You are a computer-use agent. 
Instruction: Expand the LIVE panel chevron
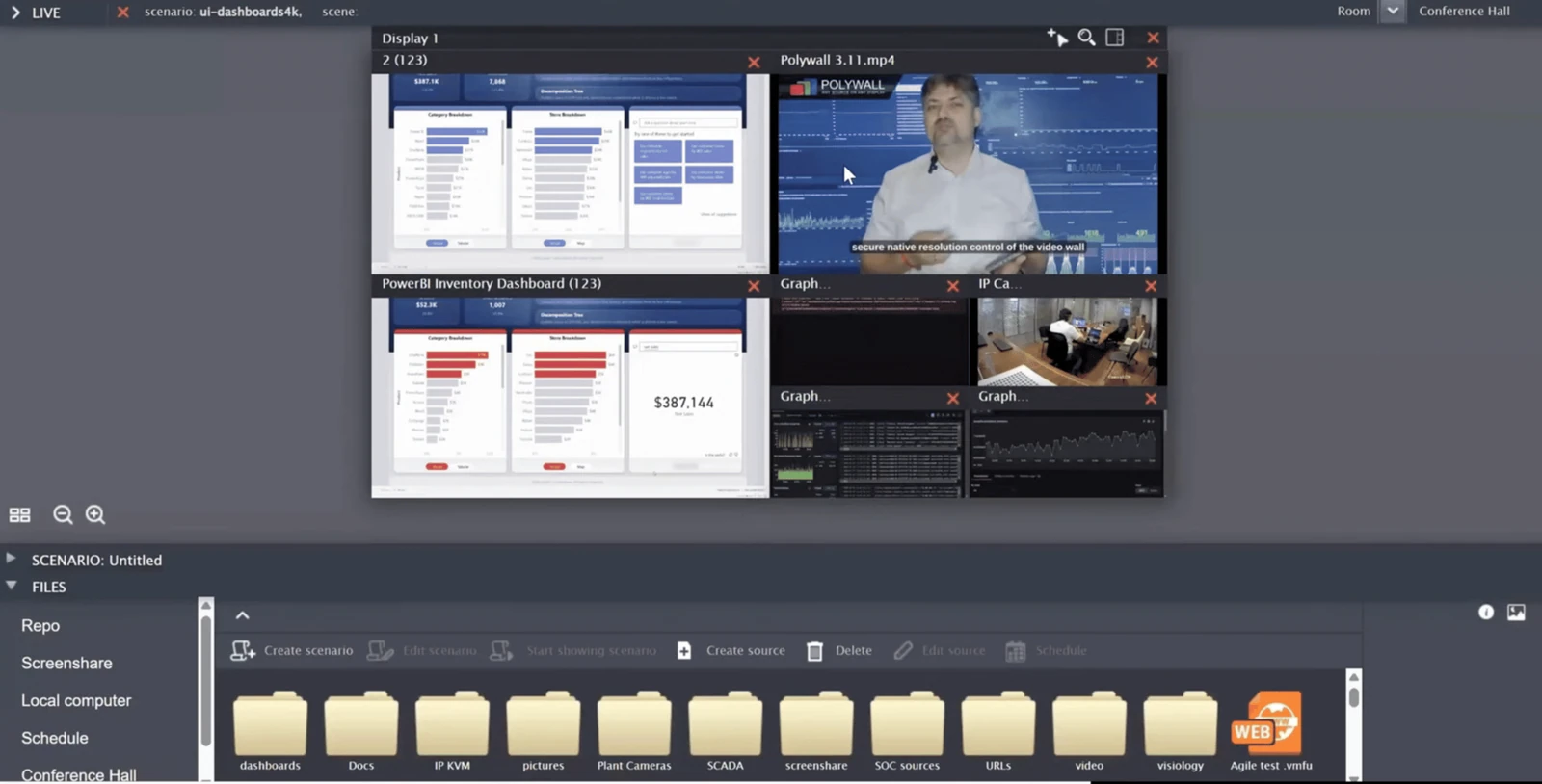15,13
